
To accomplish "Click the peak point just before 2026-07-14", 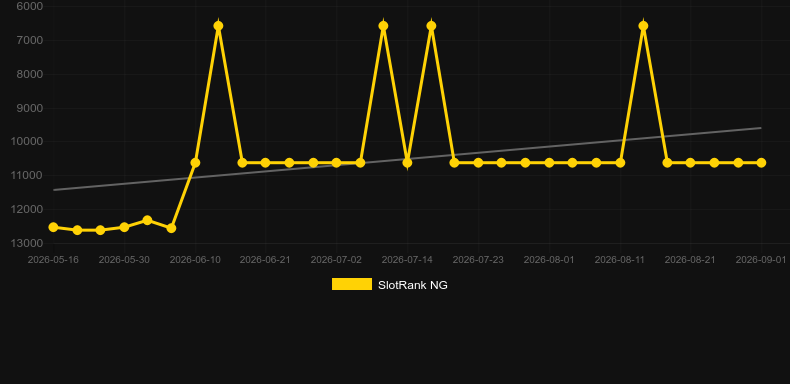I will [x=383, y=26].
